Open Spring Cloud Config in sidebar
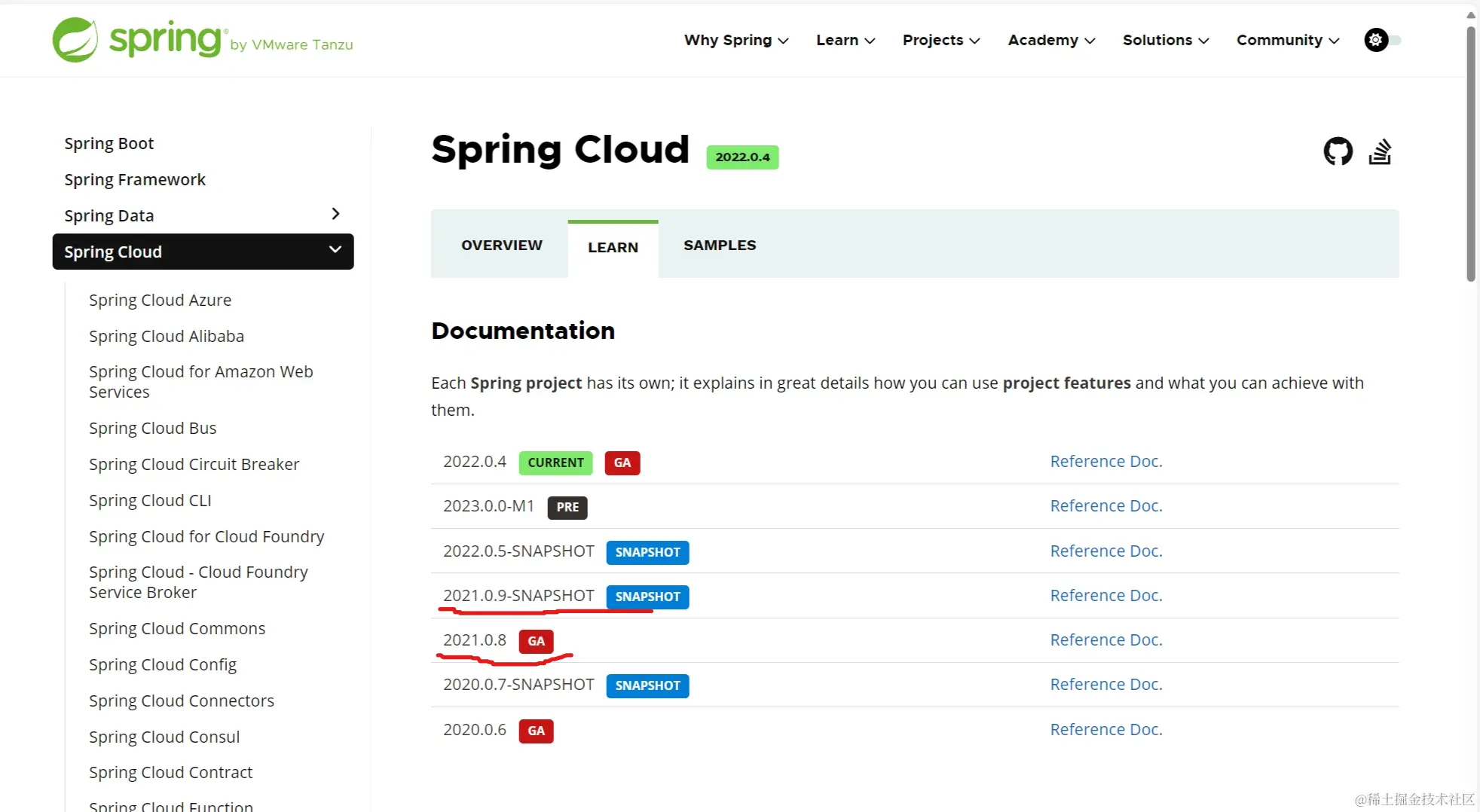This screenshot has width=1480, height=812. coord(163,664)
